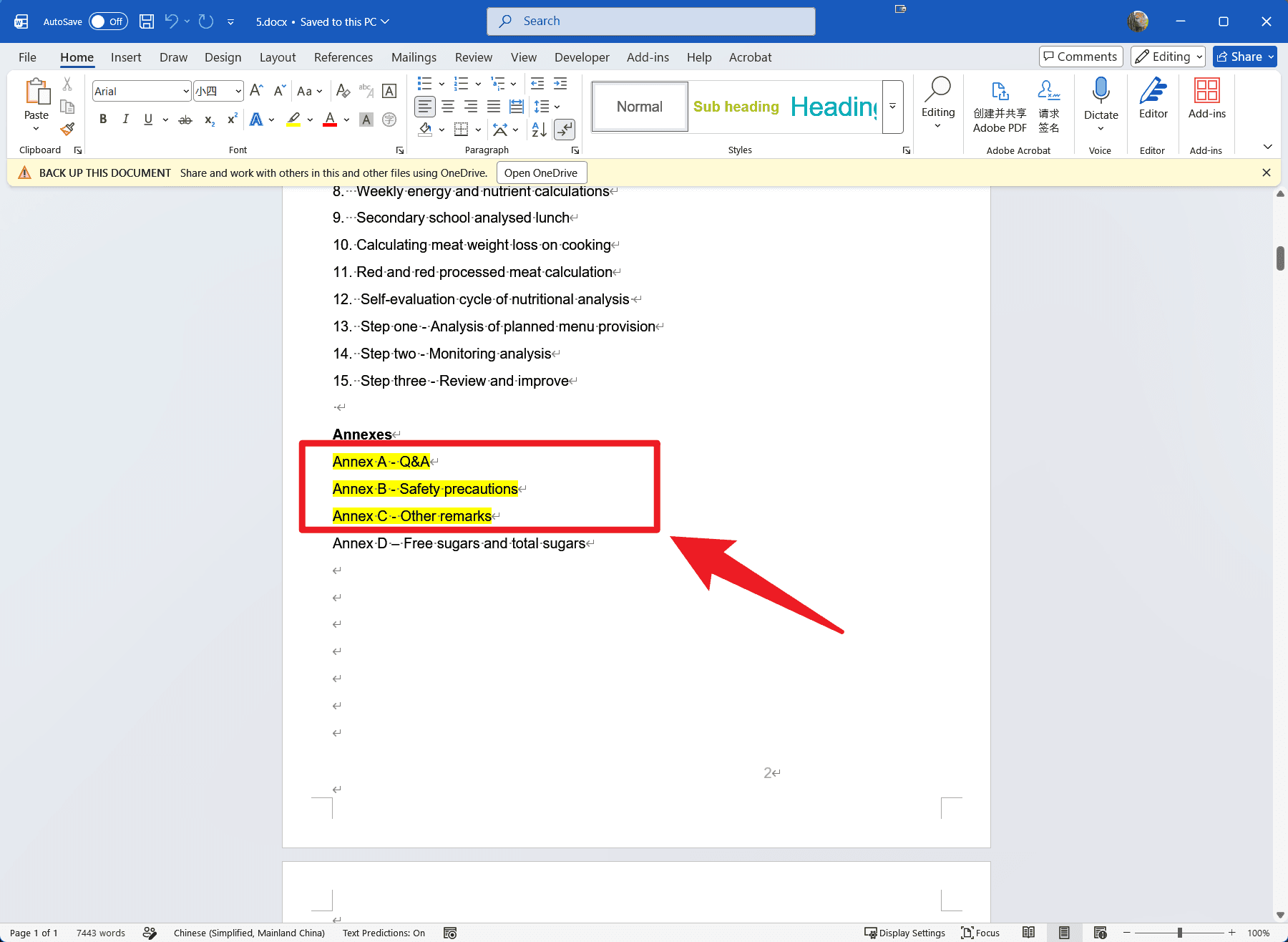Click the Cut scissors icon

pyautogui.click(x=67, y=84)
